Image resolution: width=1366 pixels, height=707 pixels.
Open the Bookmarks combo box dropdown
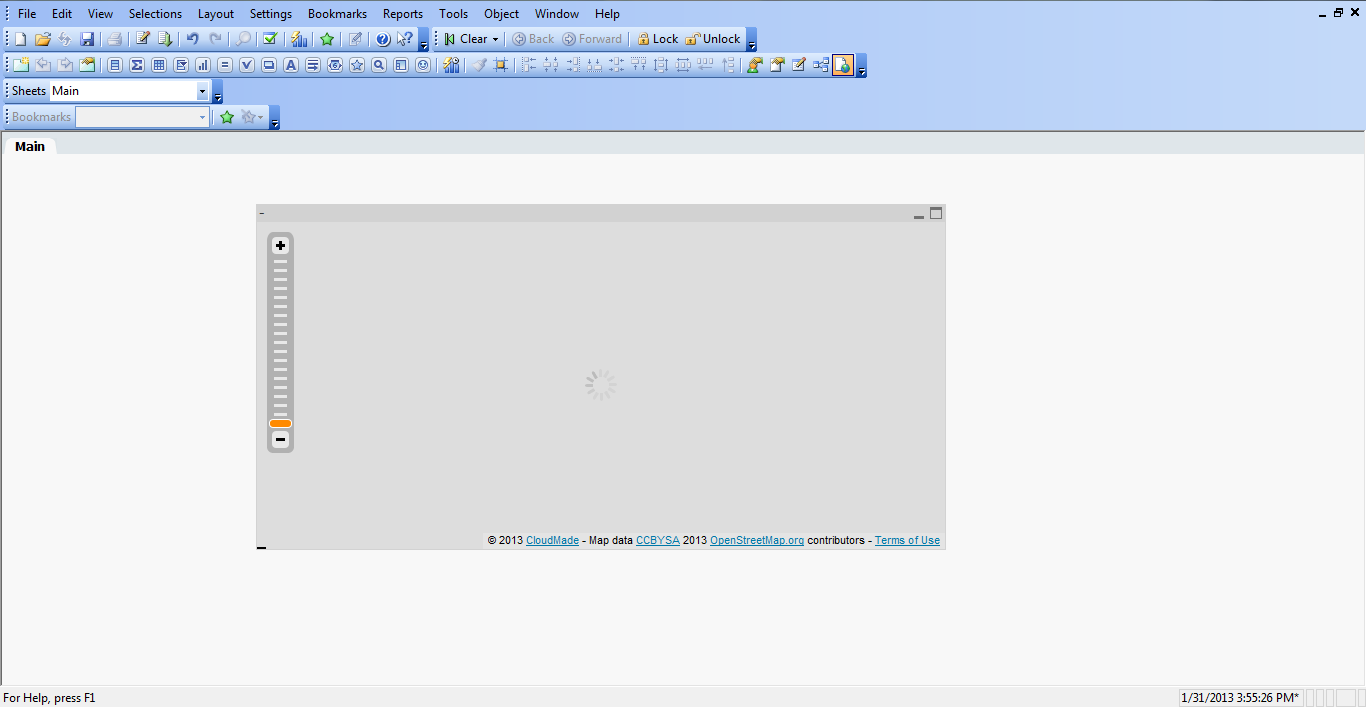coord(202,117)
